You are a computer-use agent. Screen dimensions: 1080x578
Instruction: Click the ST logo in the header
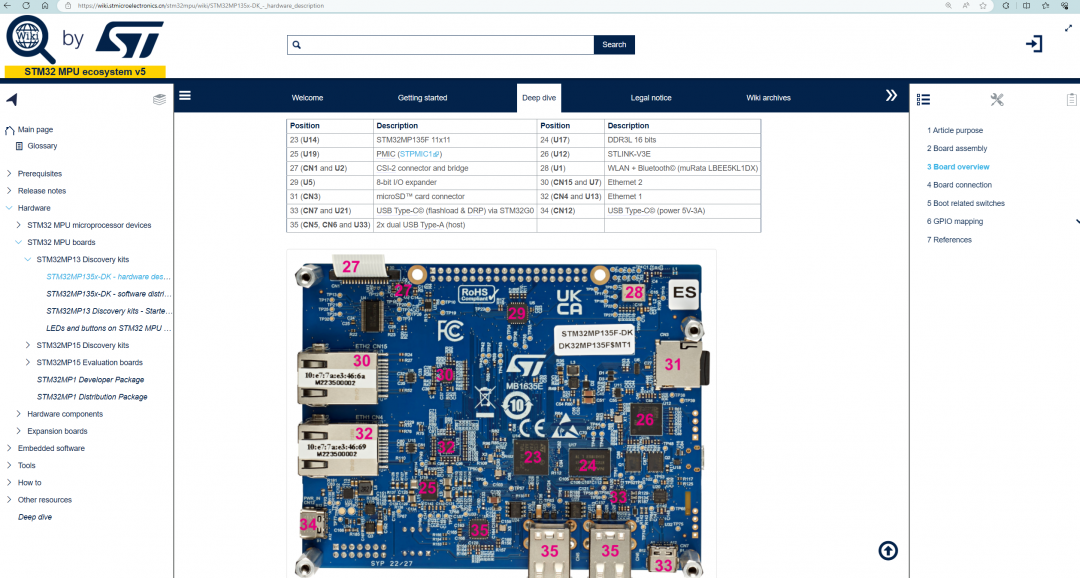tap(130, 40)
